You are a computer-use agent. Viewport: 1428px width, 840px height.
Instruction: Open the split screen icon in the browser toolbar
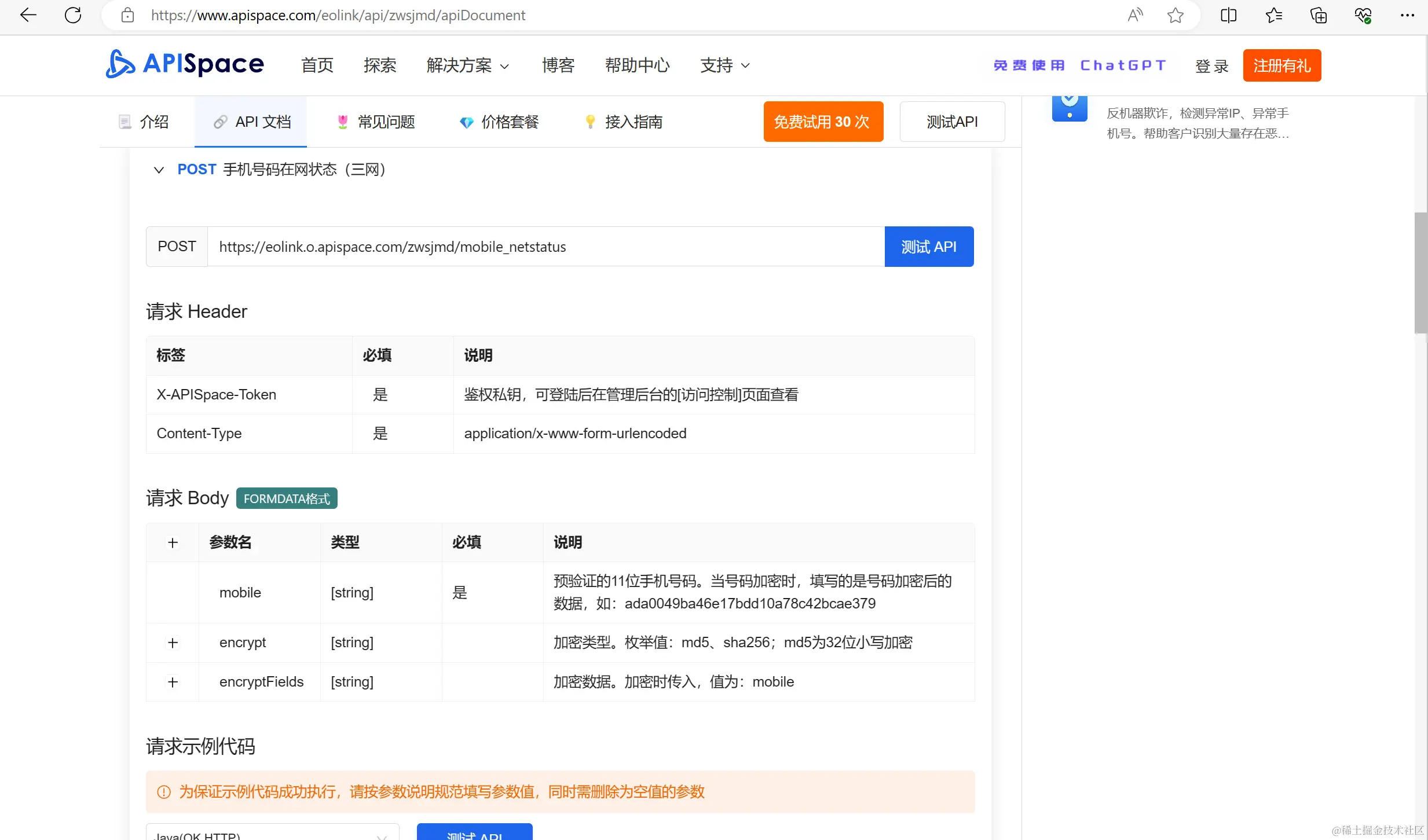coord(1228,15)
